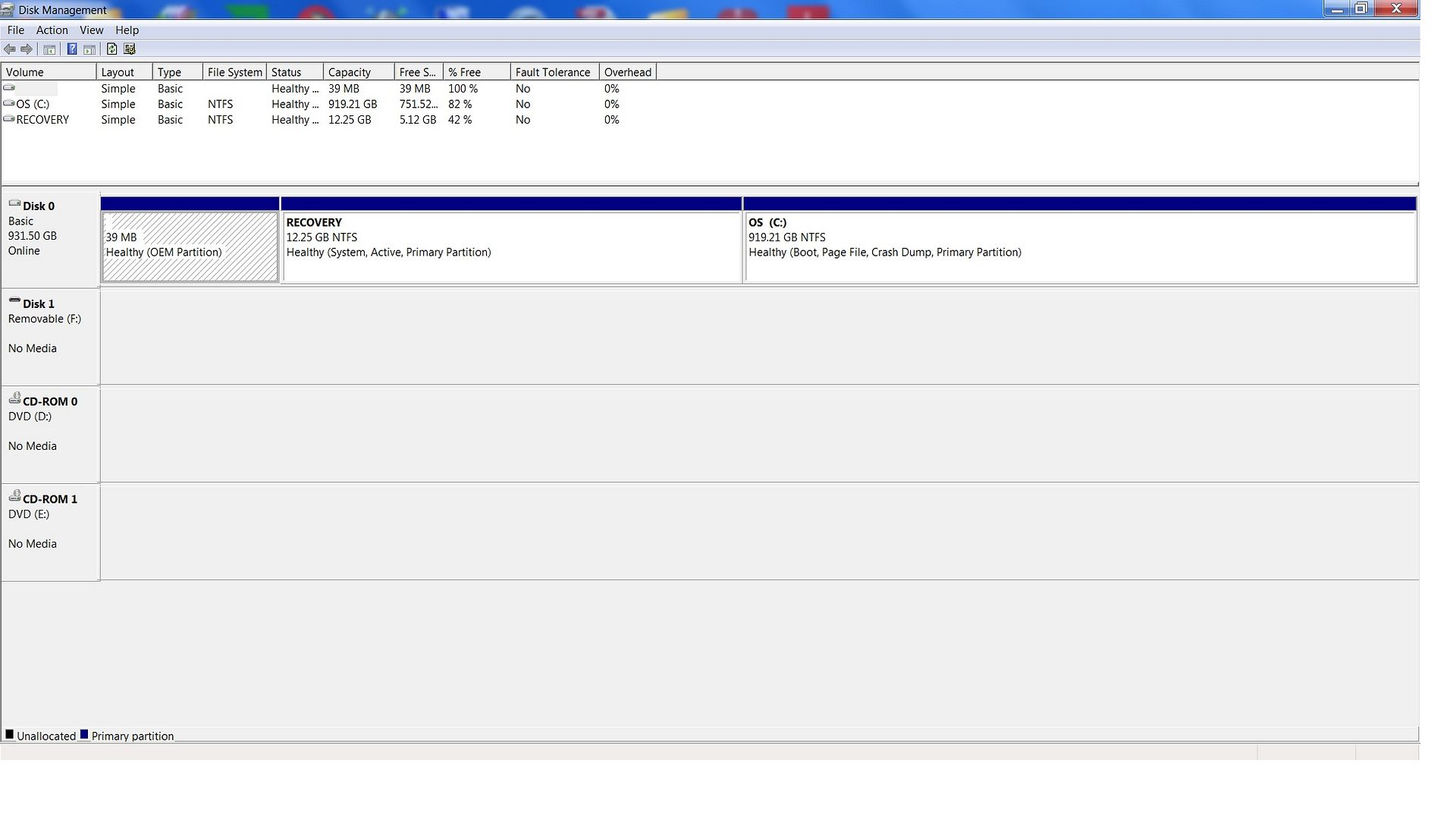1456x814 pixels.
Task: Click the 42 % free cell
Action: pyautogui.click(x=460, y=120)
